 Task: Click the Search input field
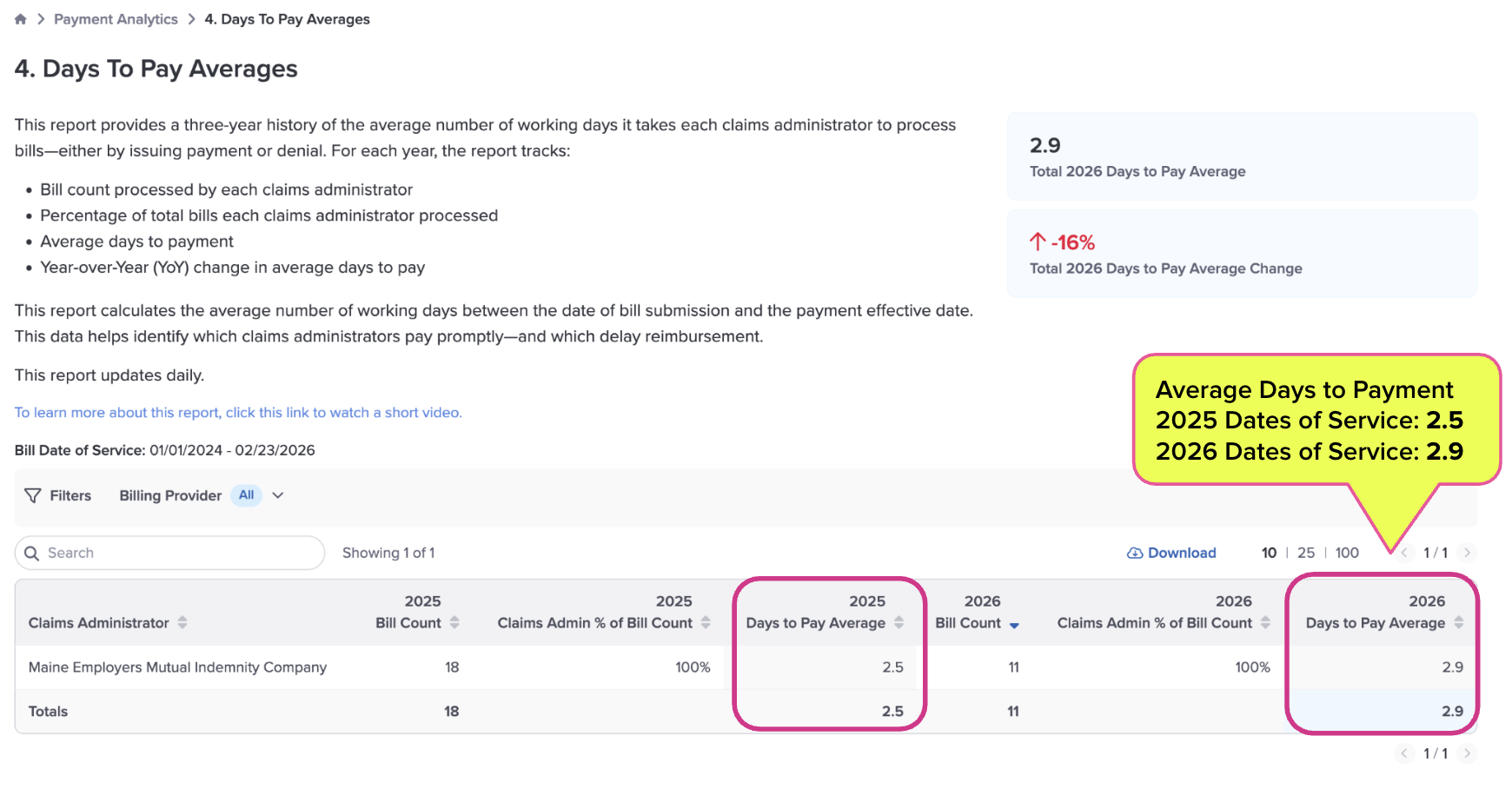tap(174, 553)
